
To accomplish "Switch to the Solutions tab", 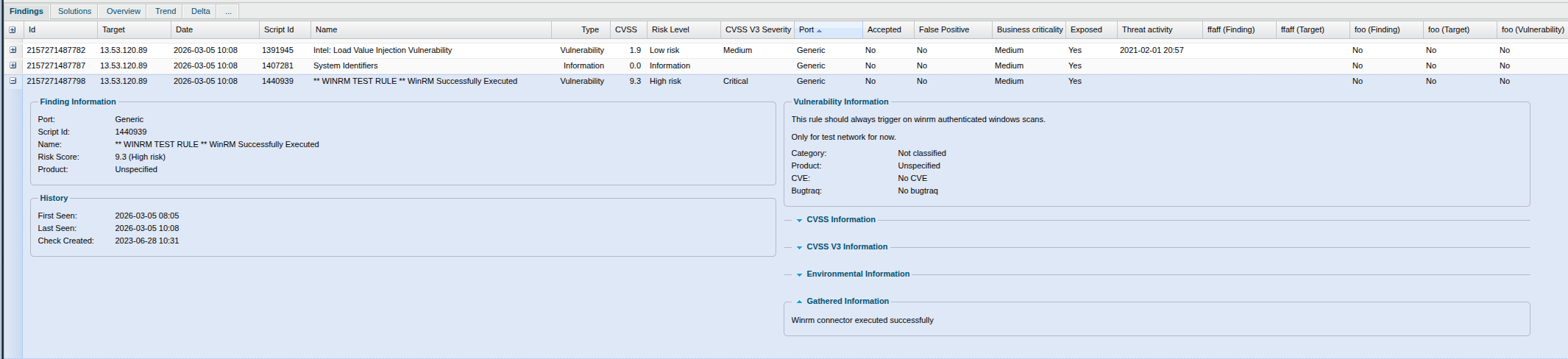I will 74,11.
